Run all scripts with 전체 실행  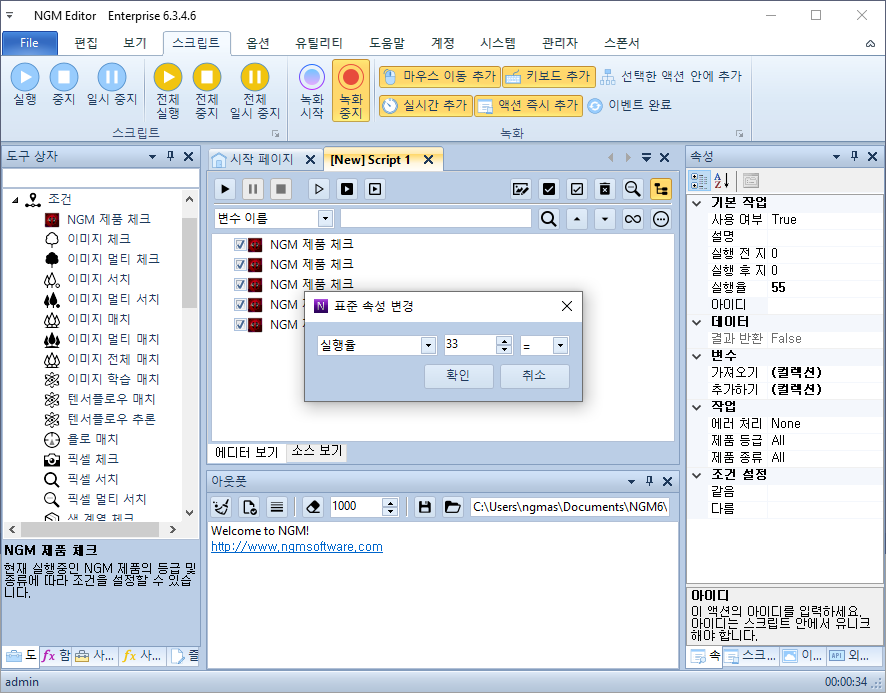pos(168,91)
